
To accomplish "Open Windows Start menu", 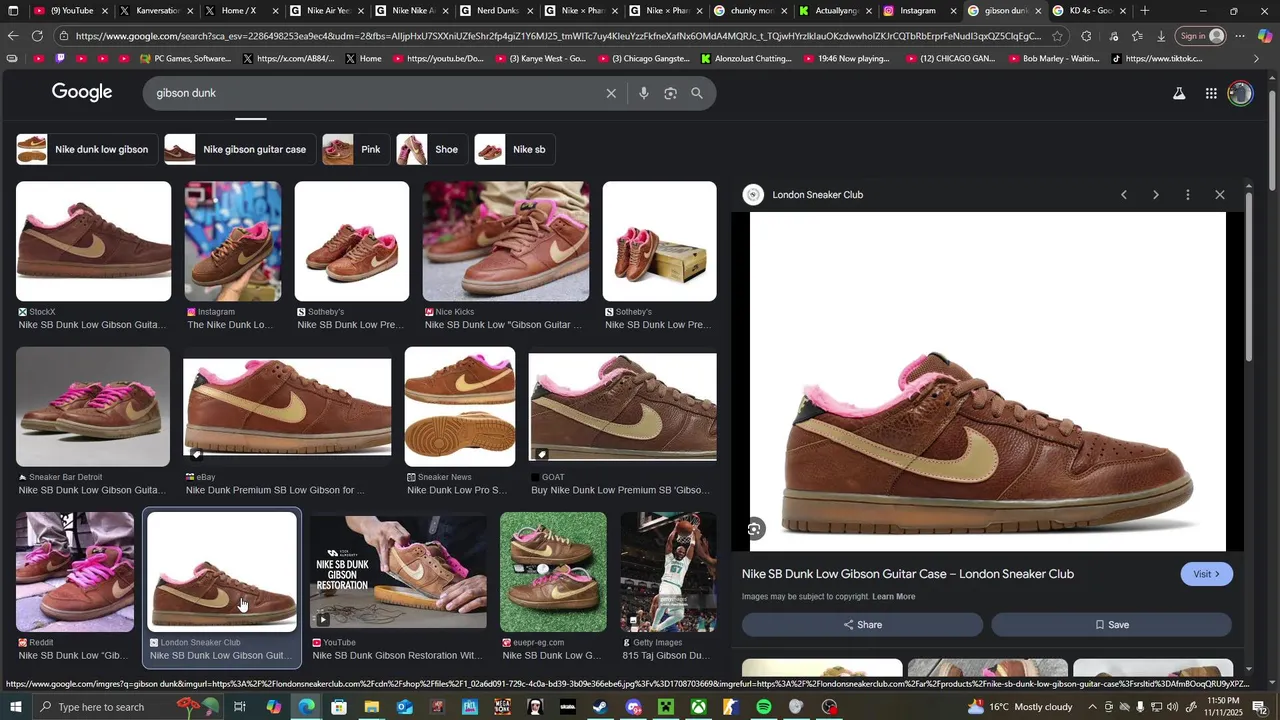I will 15,707.
